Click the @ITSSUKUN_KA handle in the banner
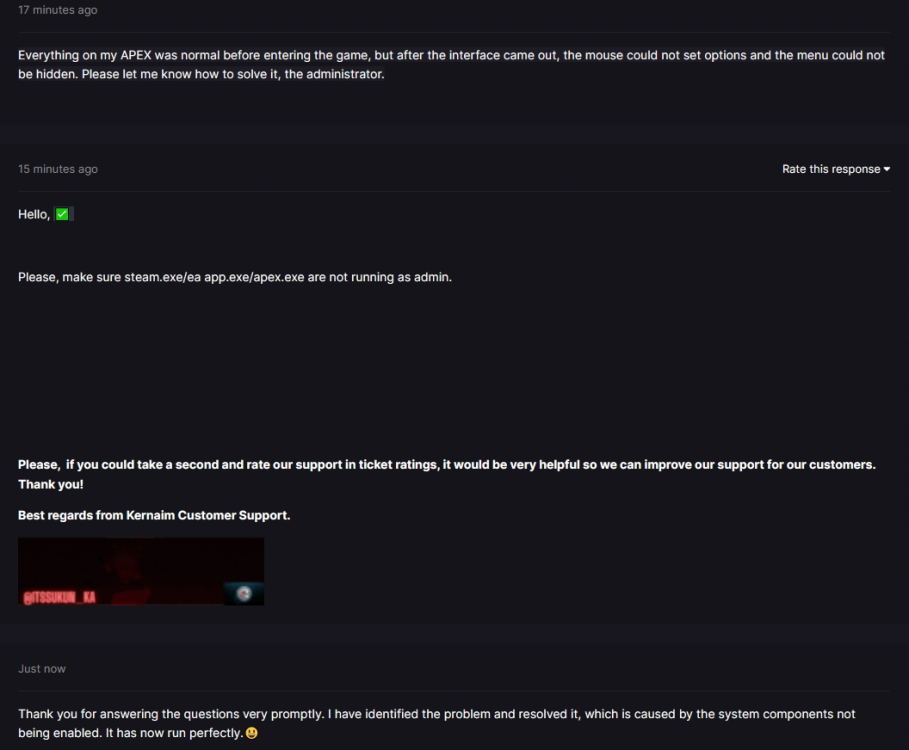This screenshot has height=750, width=909. [59, 598]
